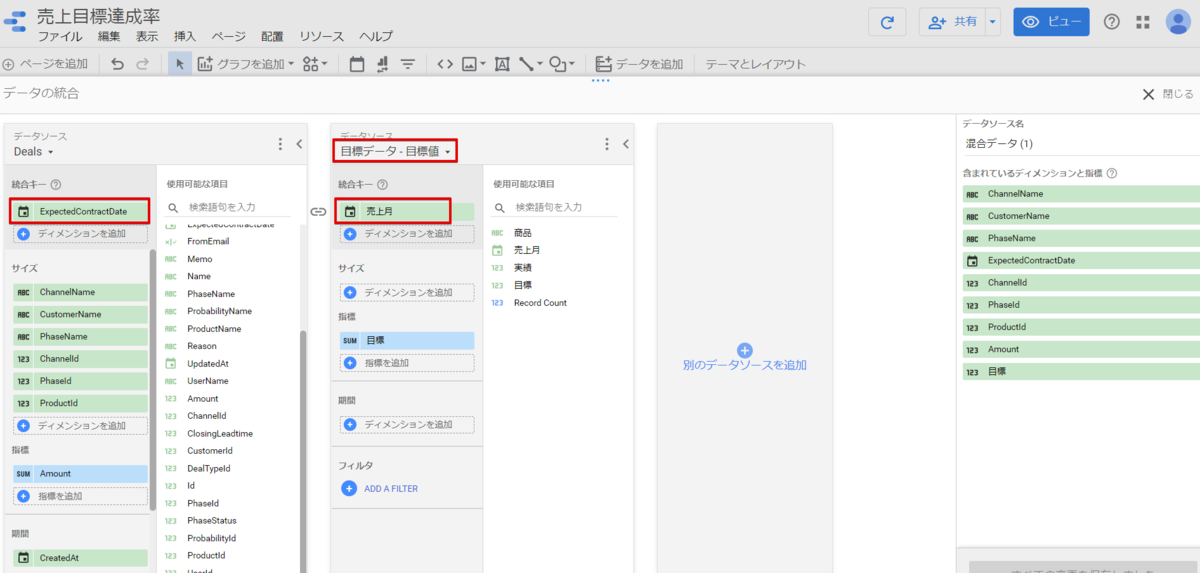Open the help question mark icon
This screenshot has width=1200, height=573.
coord(1111,22)
